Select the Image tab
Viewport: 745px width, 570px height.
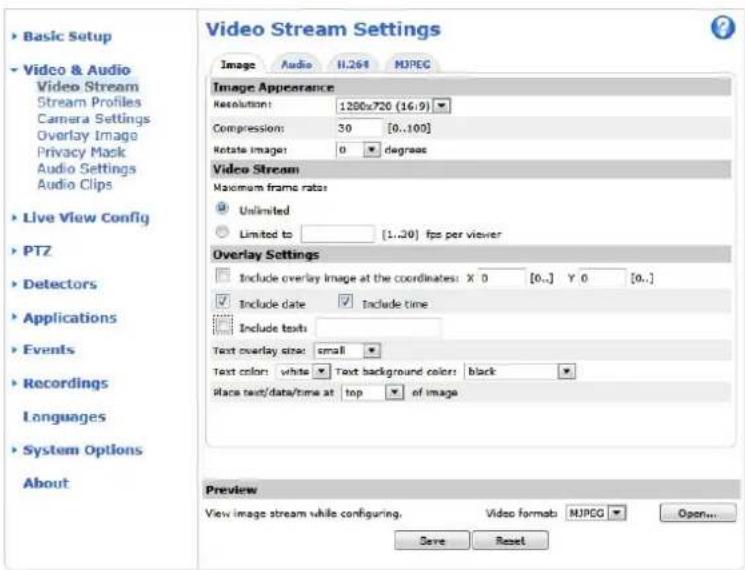pos(238,65)
